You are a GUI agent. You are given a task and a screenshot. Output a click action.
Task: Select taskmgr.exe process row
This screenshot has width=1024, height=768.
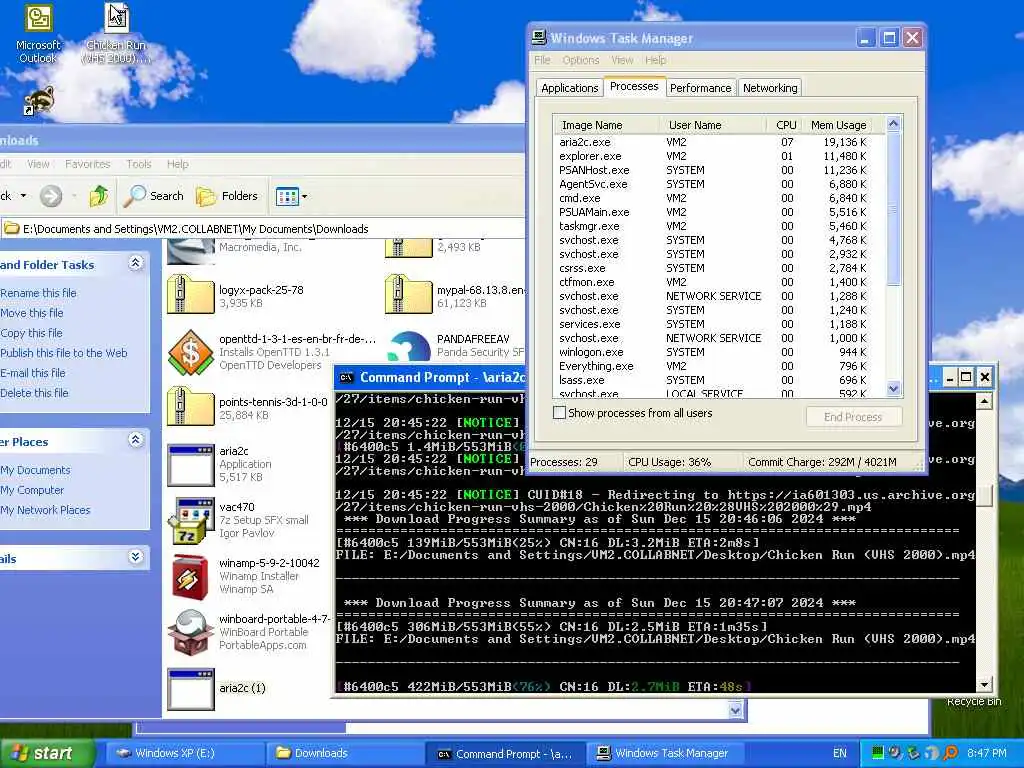[x=718, y=226]
